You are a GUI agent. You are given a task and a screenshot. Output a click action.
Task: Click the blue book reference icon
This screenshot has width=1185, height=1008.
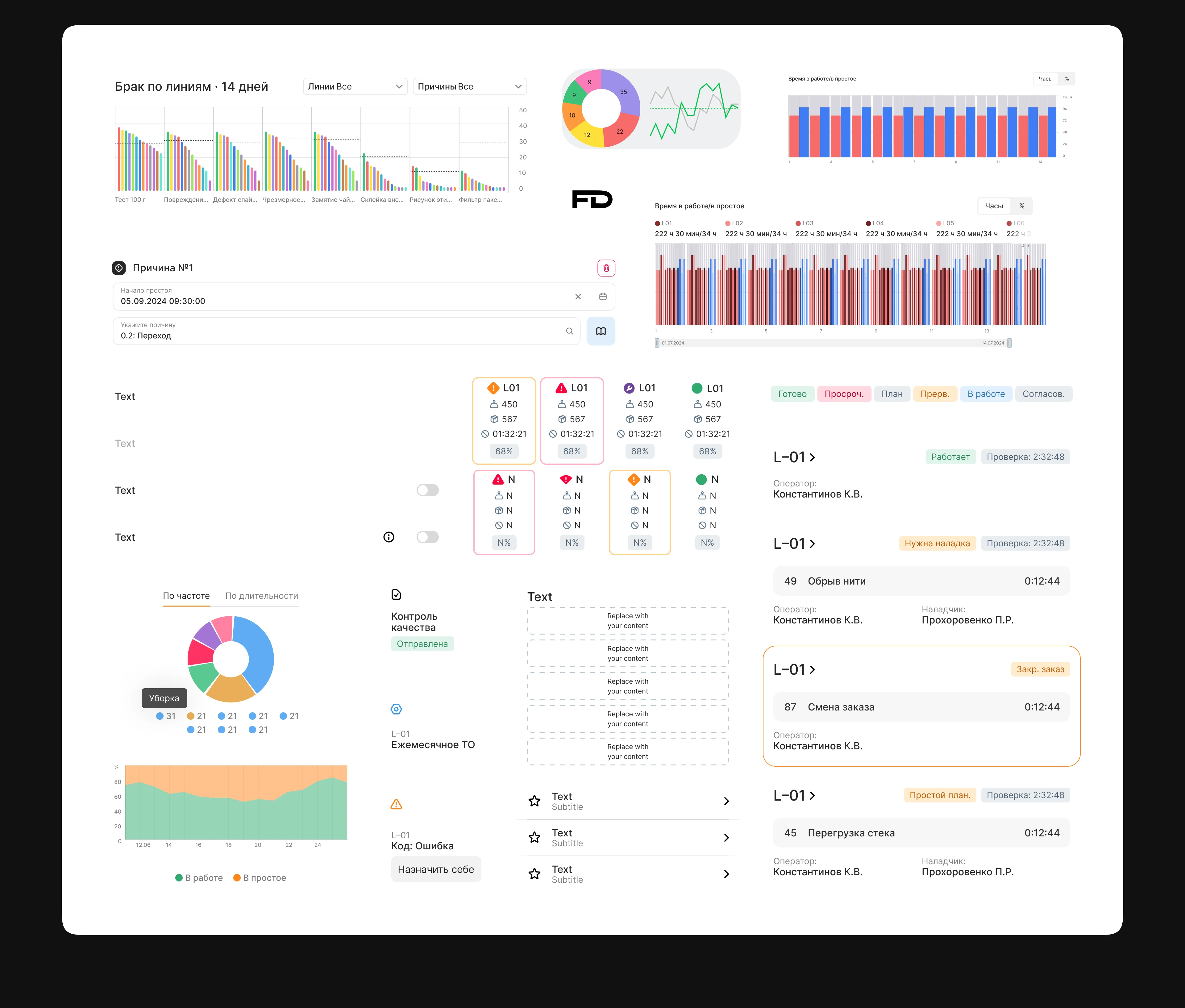[601, 331]
